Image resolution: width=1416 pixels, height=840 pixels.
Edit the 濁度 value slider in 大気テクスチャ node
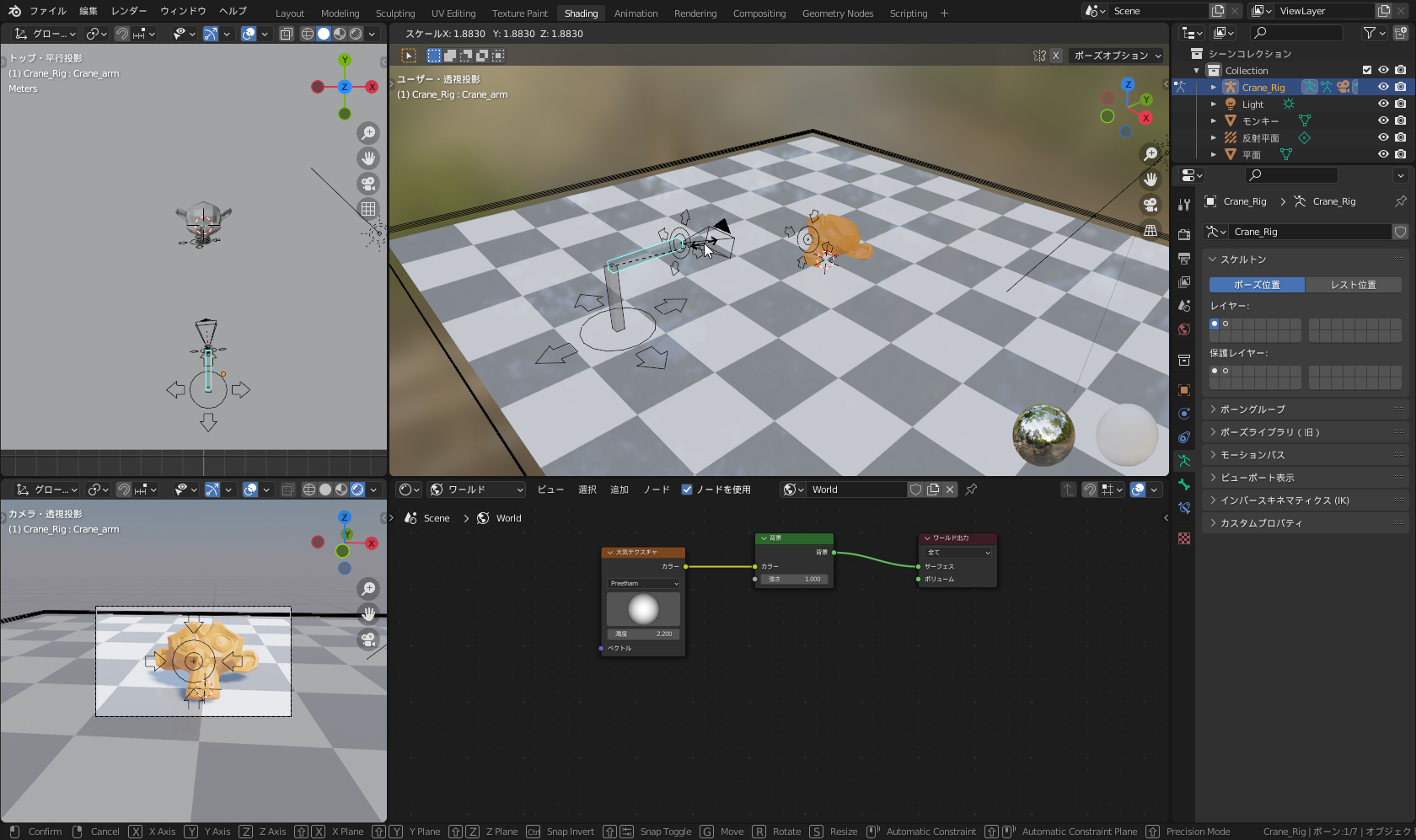pyautogui.click(x=643, y=633)
